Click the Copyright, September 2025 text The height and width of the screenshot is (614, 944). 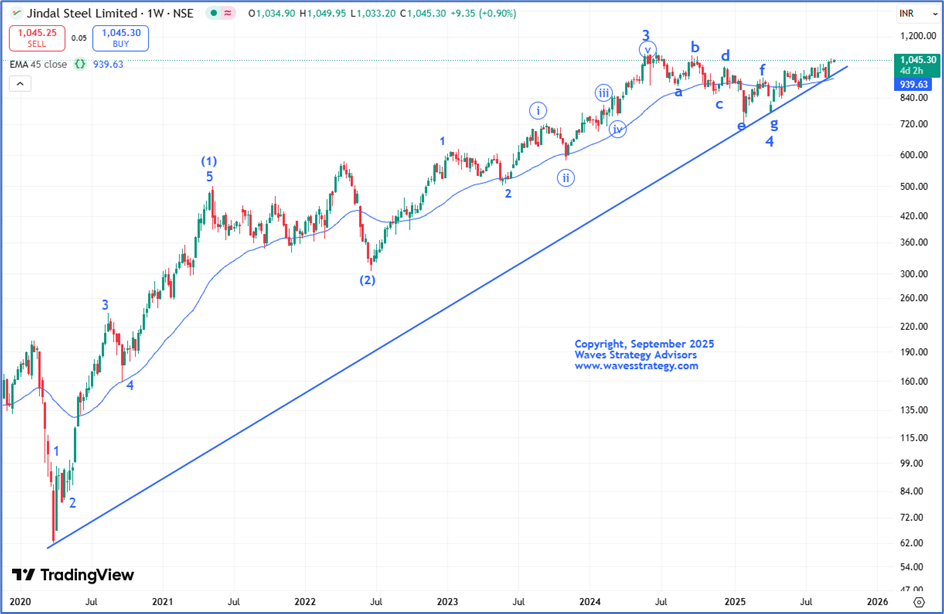644,344
